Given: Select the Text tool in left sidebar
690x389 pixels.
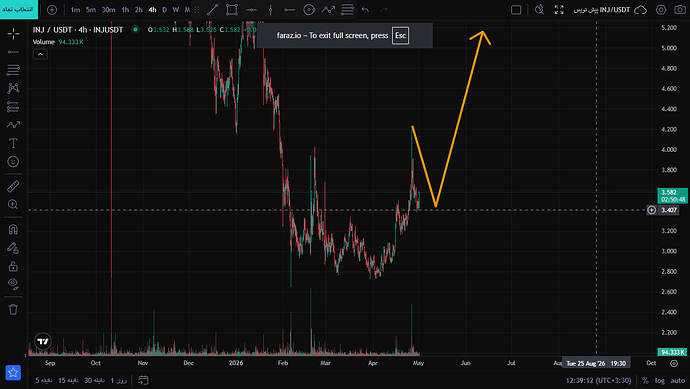Looking at the screenshot, I should click(x=13, y=143).
